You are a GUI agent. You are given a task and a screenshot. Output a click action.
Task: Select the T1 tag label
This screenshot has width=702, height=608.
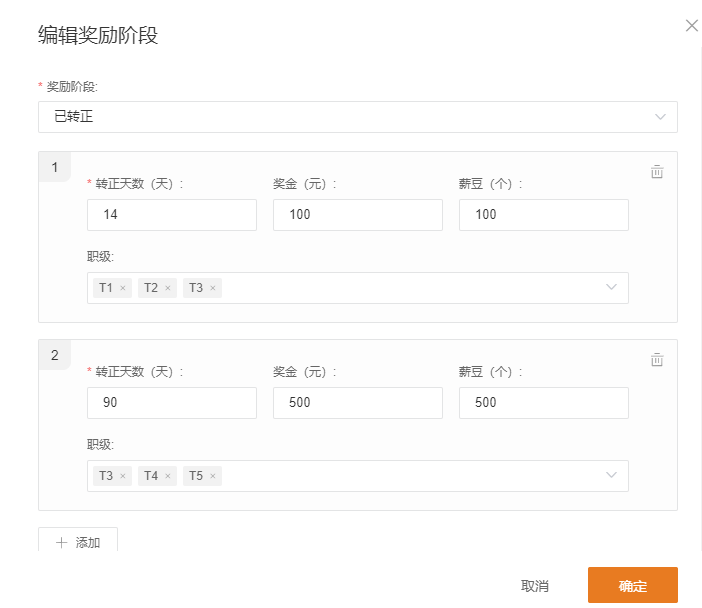(106, 288)
